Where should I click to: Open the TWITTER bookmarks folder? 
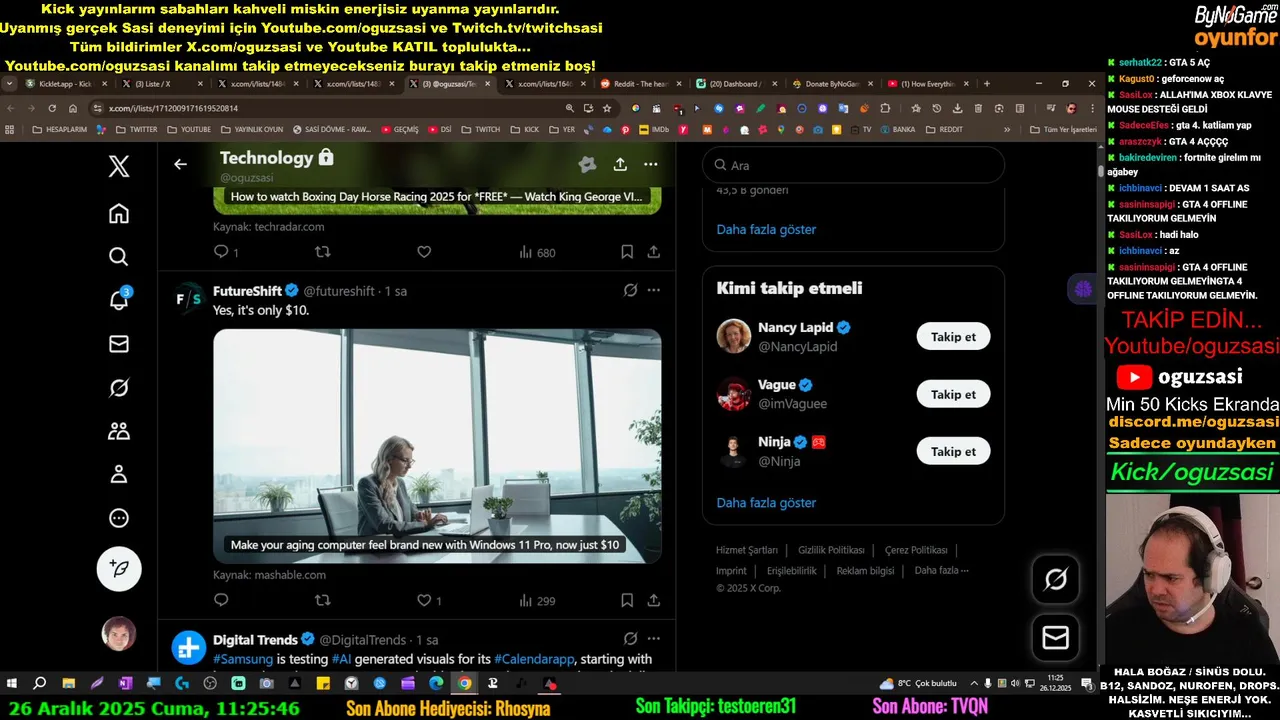pos(135,129)
